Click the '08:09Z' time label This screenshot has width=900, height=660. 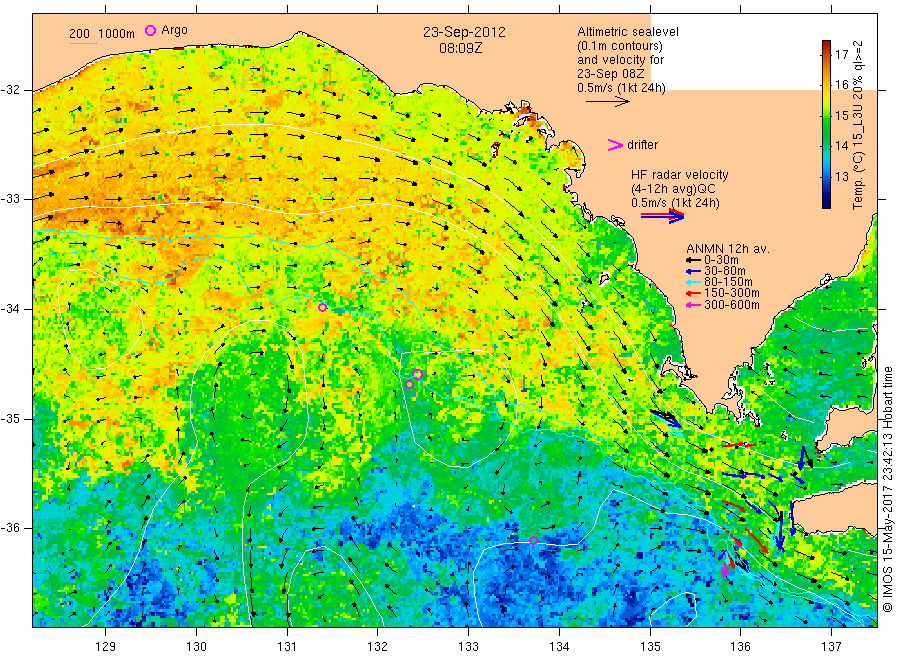pyautogui.click(x=461, y=49)
